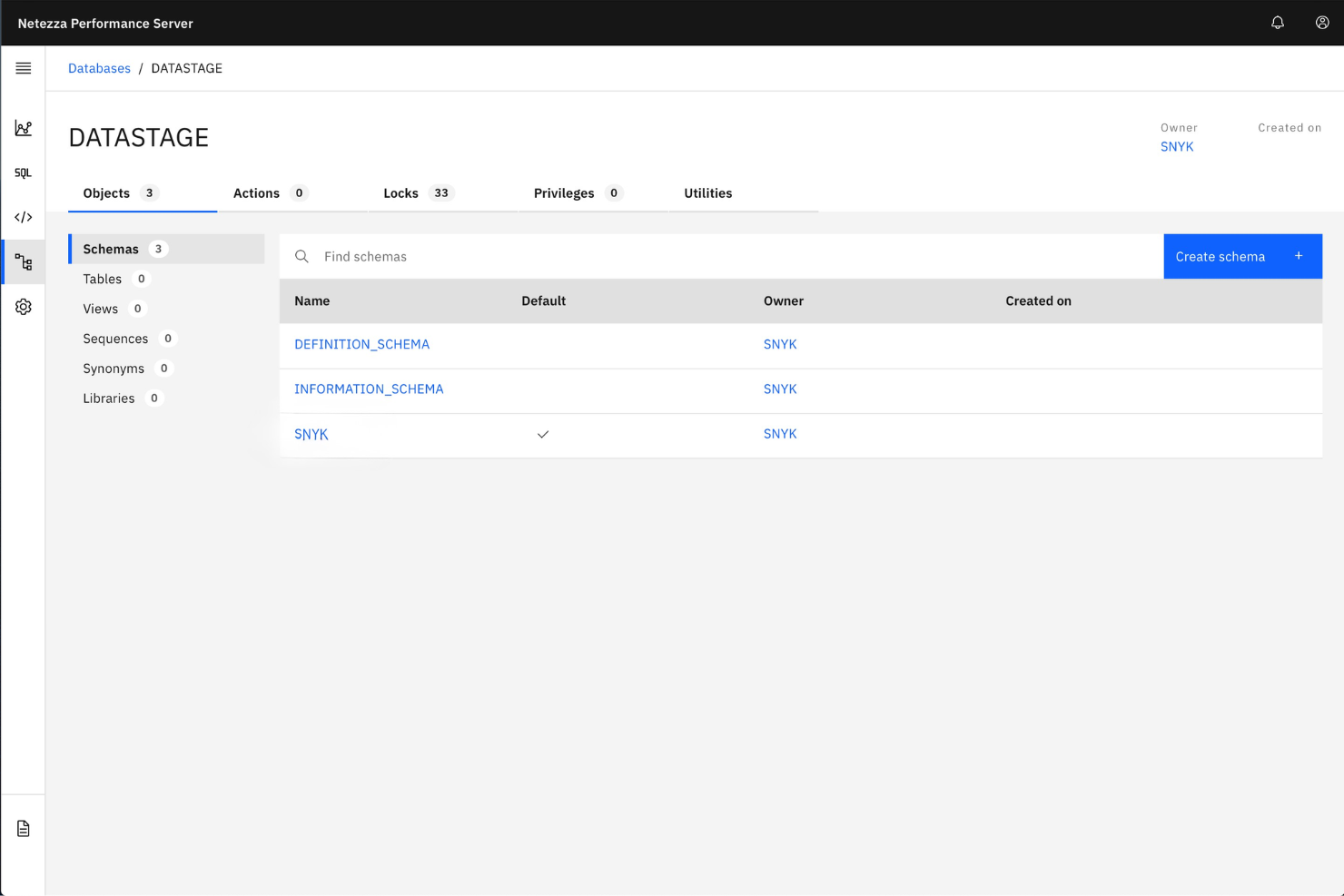Image resolution: width=1344 pixels, height=896 pixels.
Task: Open the Locks tab
Action: 401,192
